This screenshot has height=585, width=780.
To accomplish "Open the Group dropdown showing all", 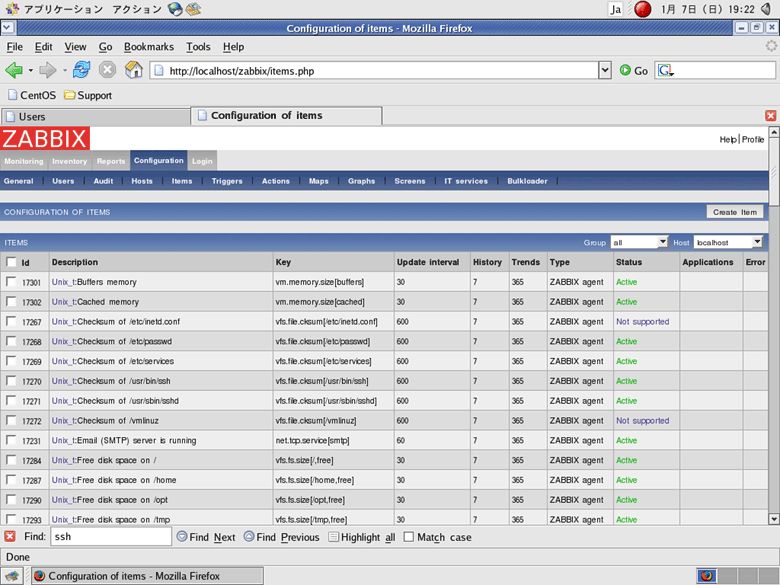I will pos(640,242).
